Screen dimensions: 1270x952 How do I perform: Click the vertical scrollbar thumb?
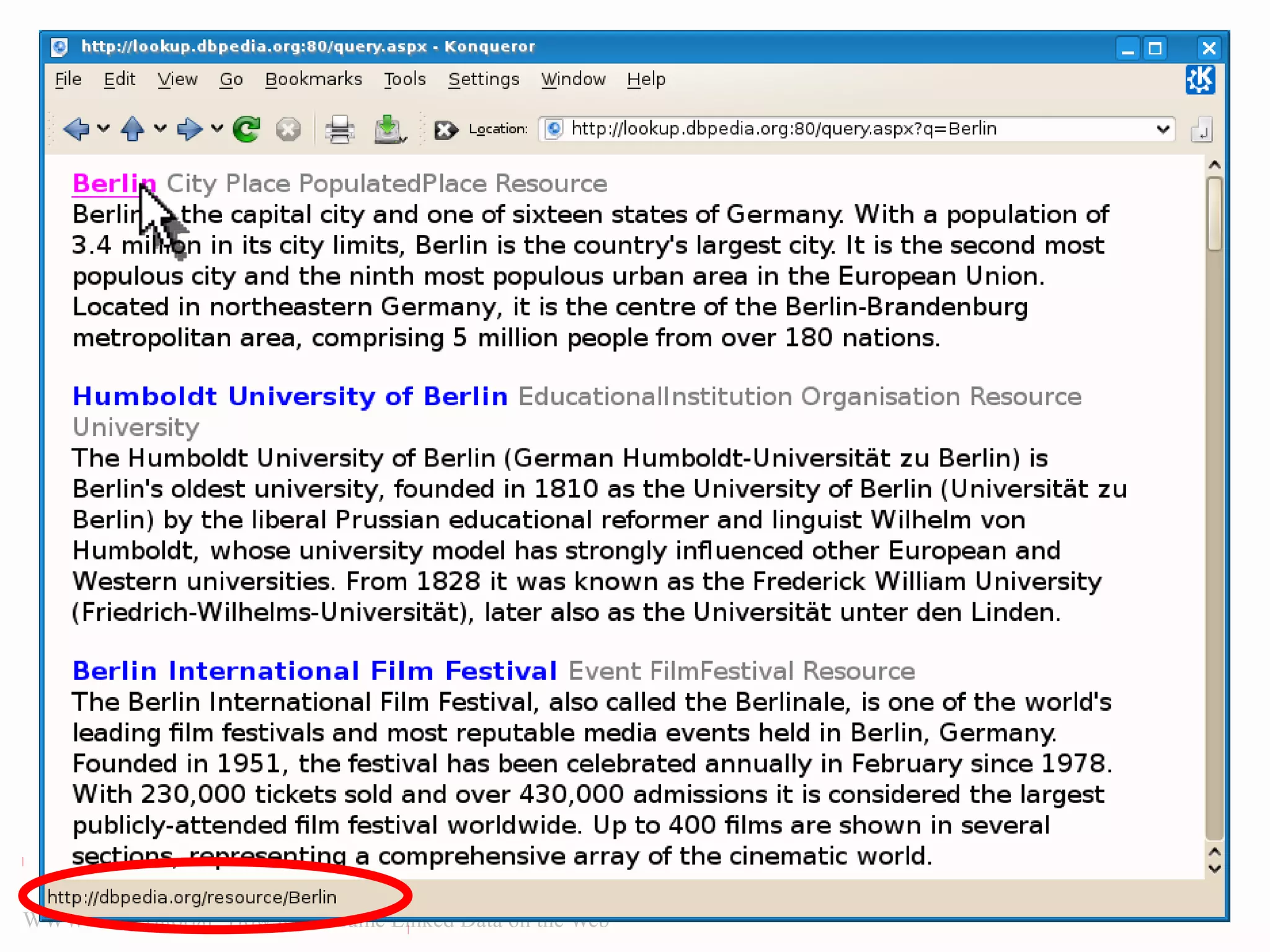coord(1214,214)
